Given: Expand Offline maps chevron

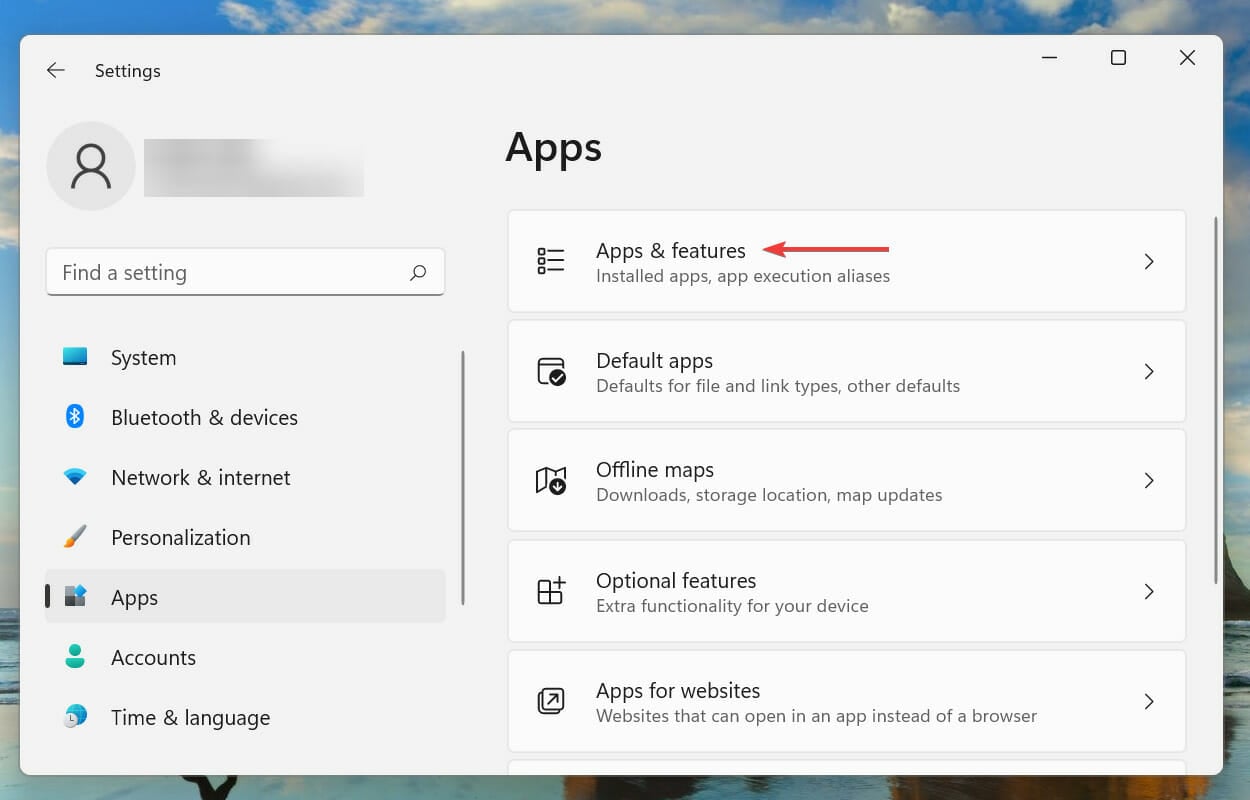Looking at the screenshot, I should pos(1149,481).
